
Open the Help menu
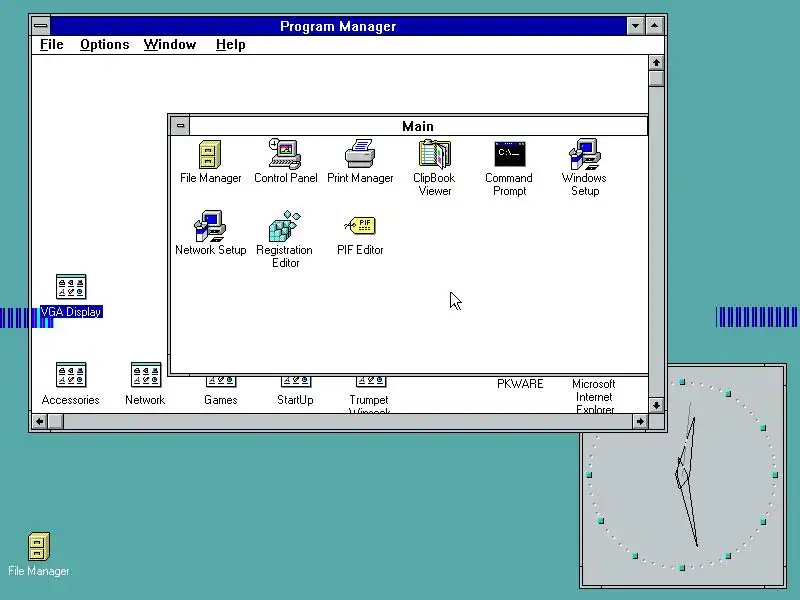click(231, 45)
